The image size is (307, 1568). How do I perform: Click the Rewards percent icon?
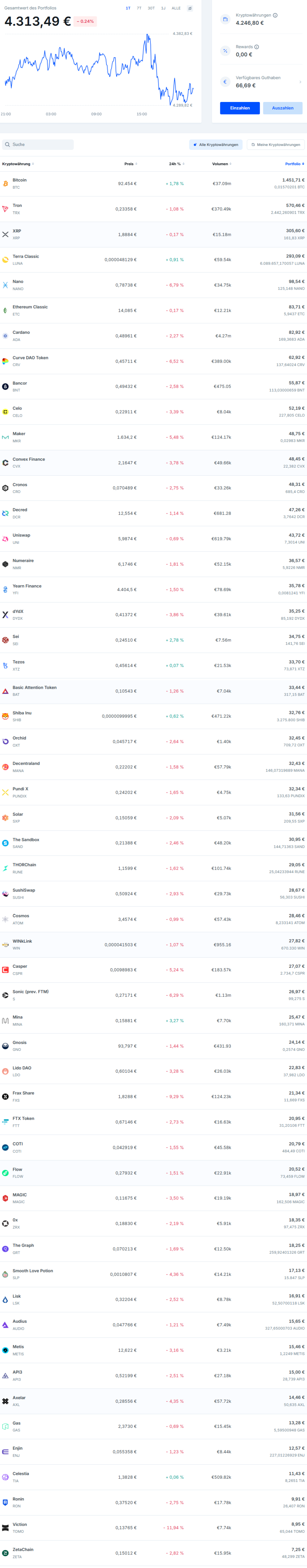226,51
